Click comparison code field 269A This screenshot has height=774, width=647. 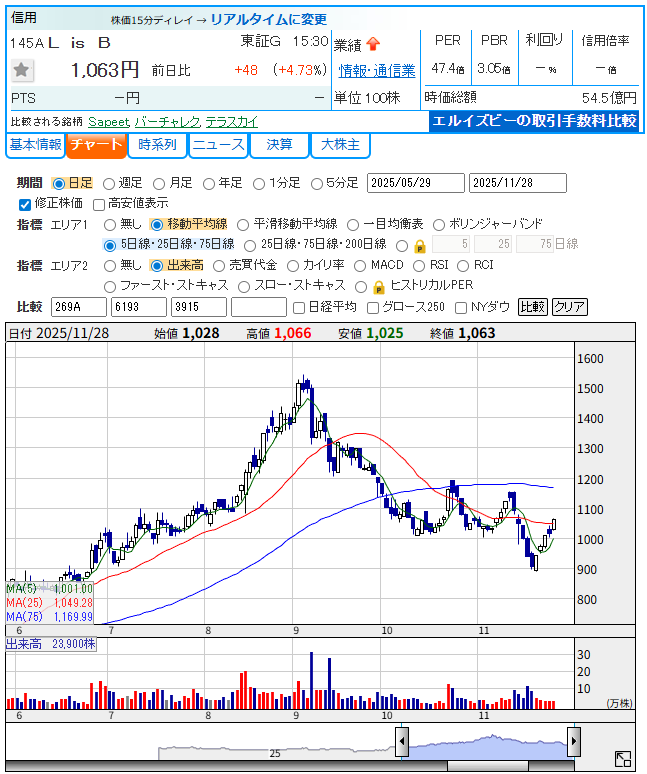(x=79, y=307)
